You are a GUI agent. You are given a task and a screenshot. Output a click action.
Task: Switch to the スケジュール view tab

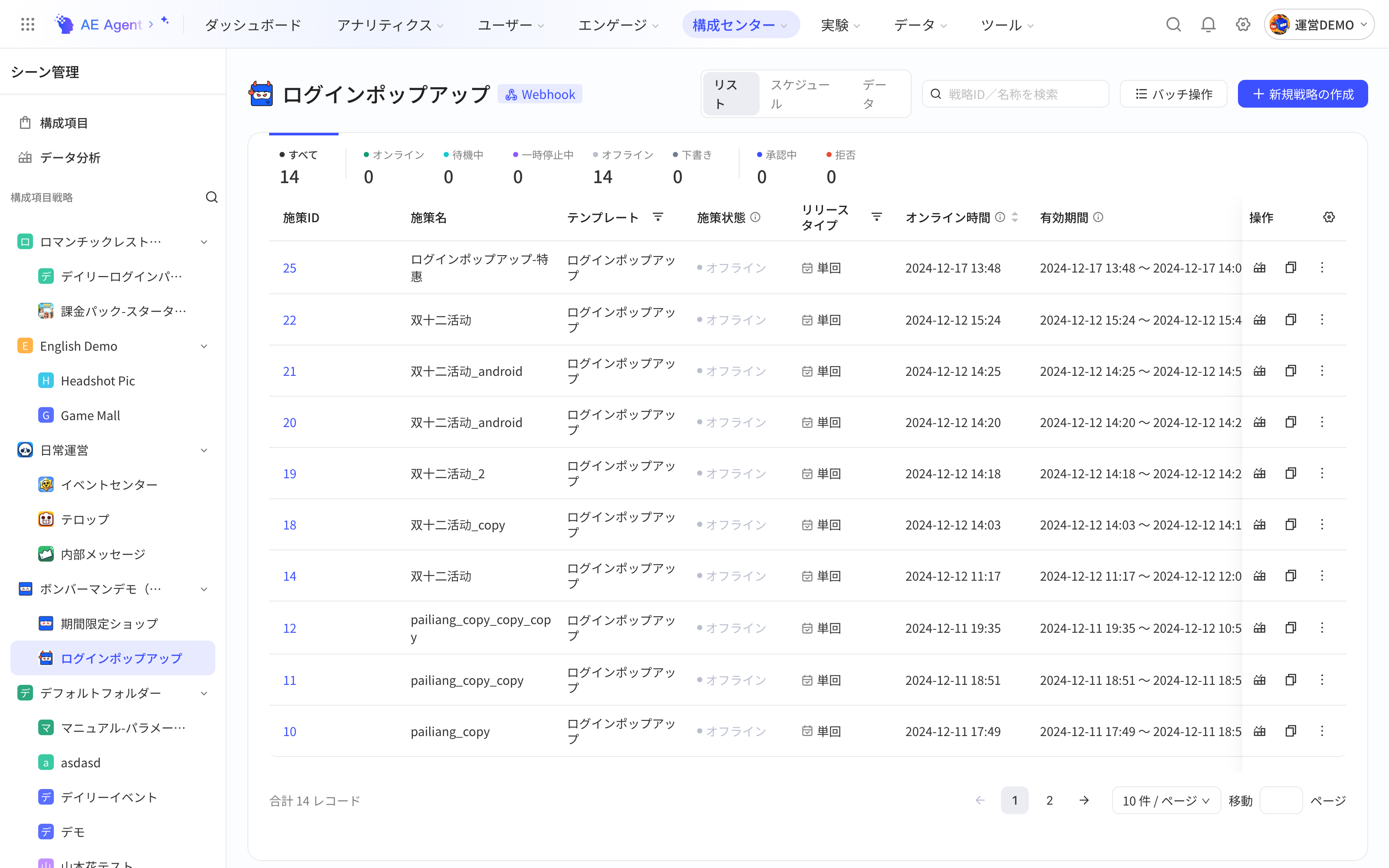coord(800,94)
